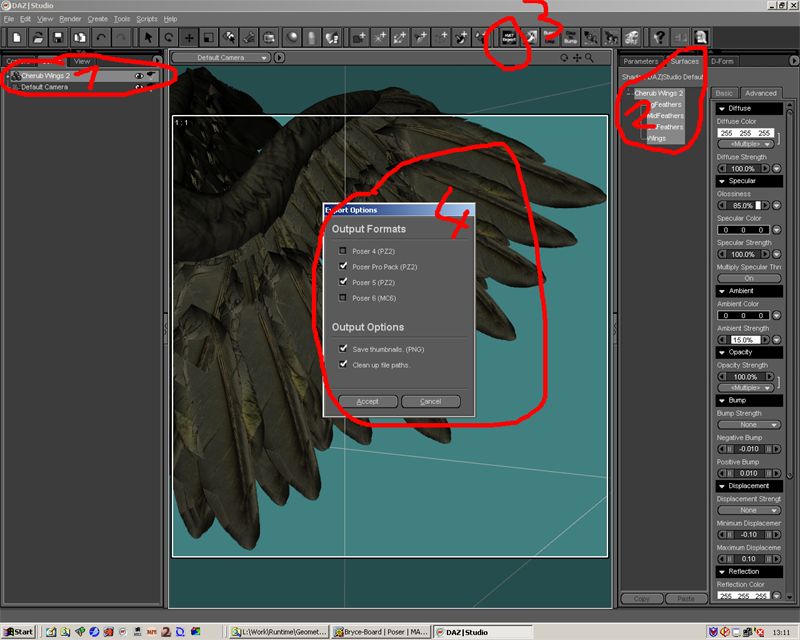Switch to Bryce-Board taskbar window
The width and height of the screenshot is (800, 640).
click(381, 632)
